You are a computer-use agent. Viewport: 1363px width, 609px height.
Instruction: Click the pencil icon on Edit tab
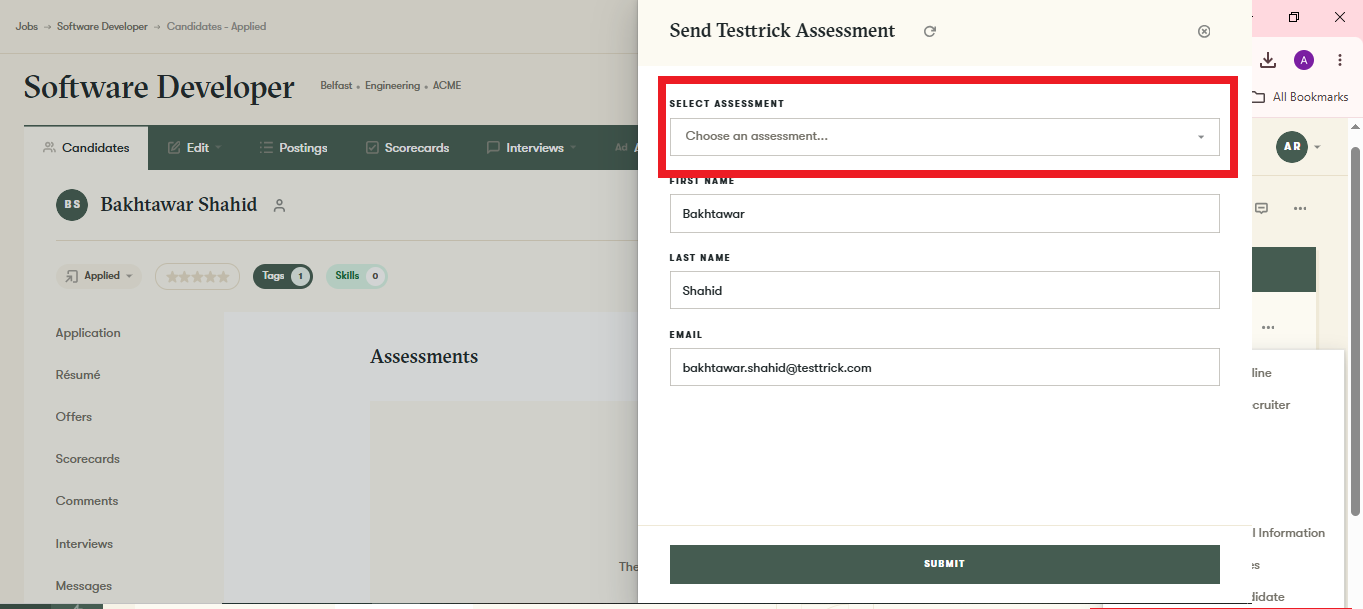coord(174,147)
